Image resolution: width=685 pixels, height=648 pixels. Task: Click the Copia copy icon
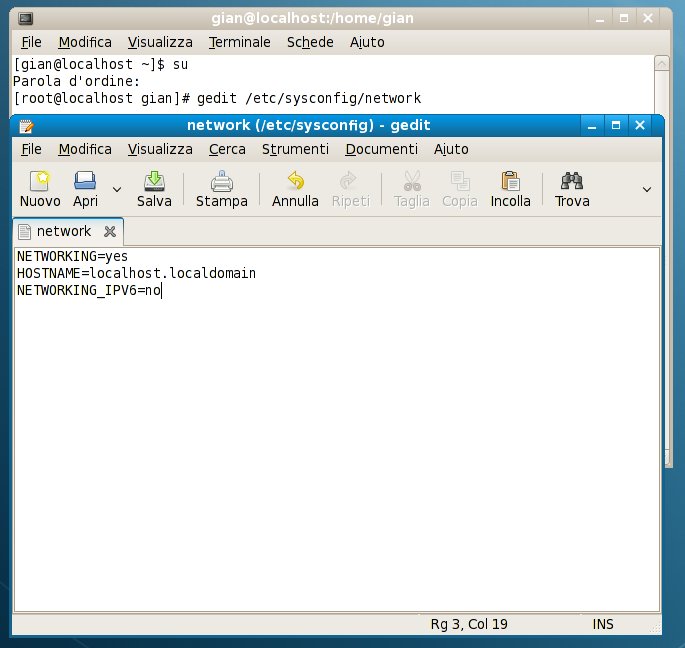coord(460,181)
